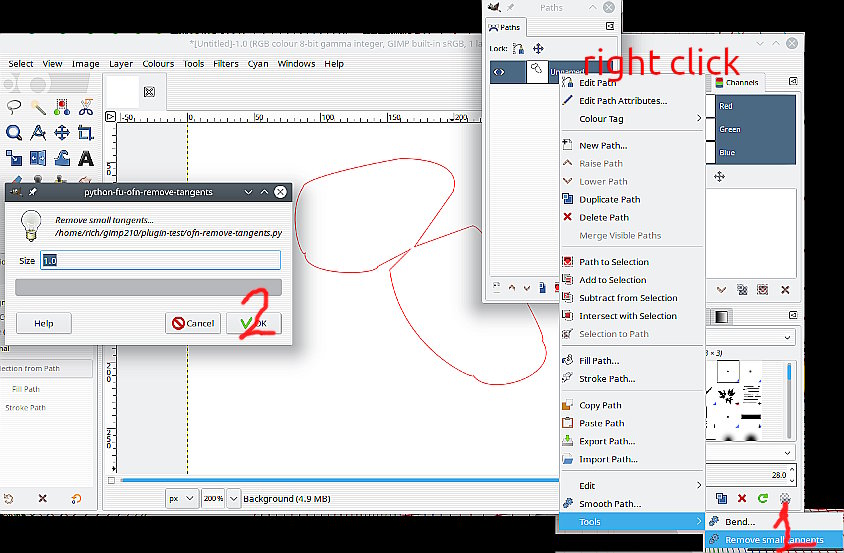The height and width of the screenshot is (553, 844).
Task: Select the Fuzzy Select magic wand tool
Action: (x=38, y=107)
